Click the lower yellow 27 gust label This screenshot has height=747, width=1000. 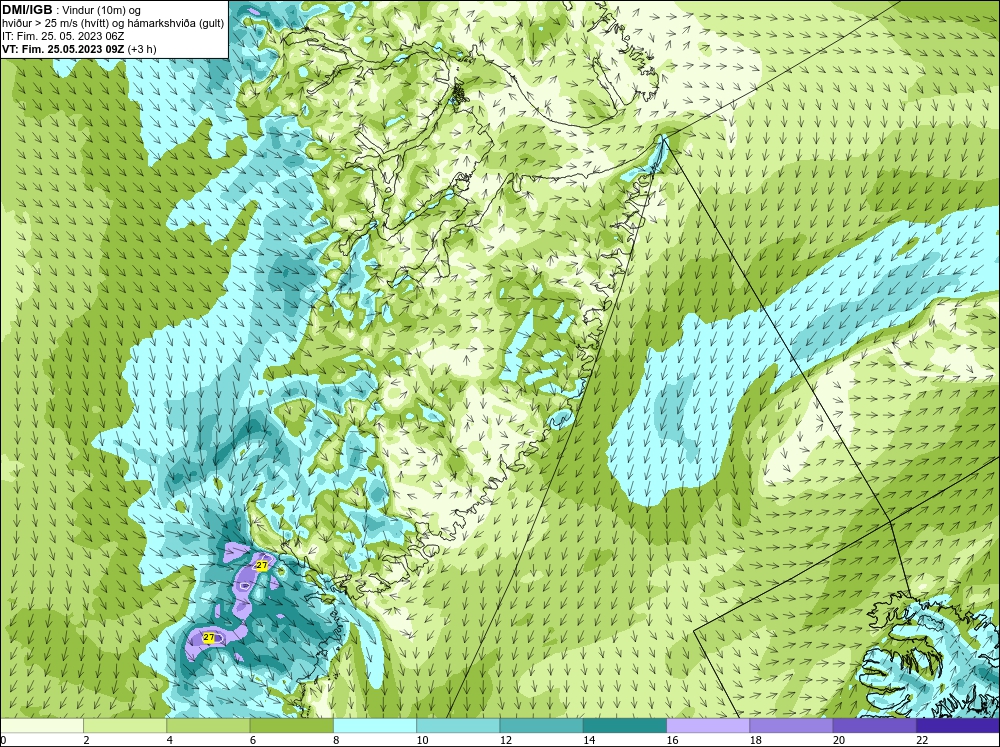209,637
